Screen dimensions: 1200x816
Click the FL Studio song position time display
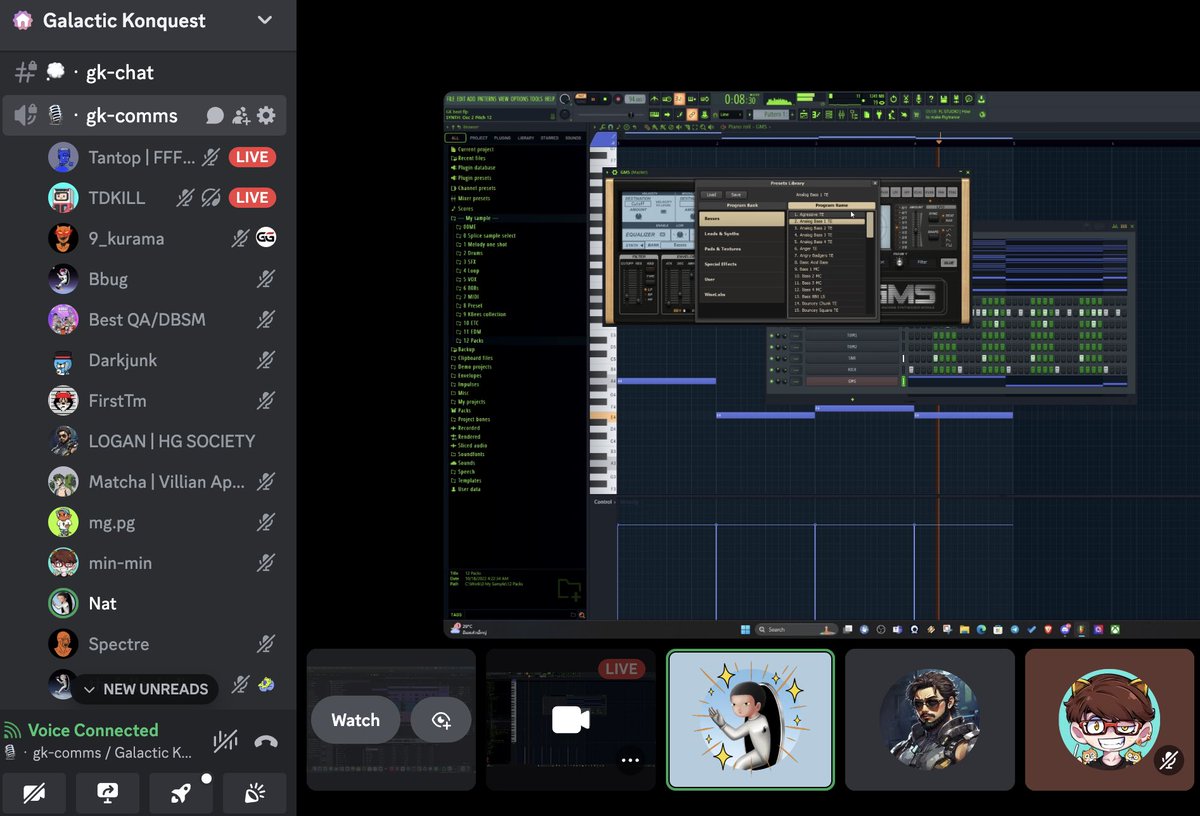(740, 99)
